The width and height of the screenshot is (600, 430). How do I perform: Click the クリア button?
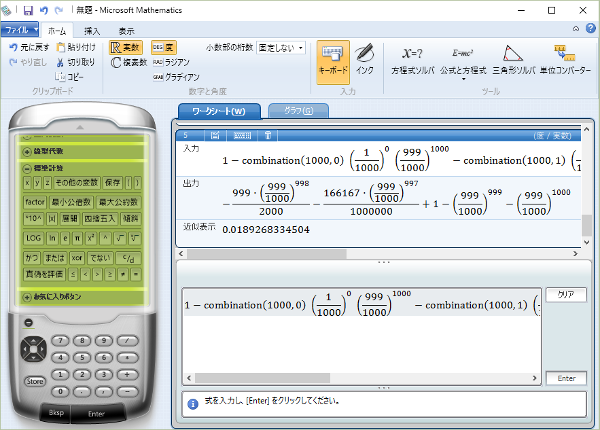coord(566,295)
